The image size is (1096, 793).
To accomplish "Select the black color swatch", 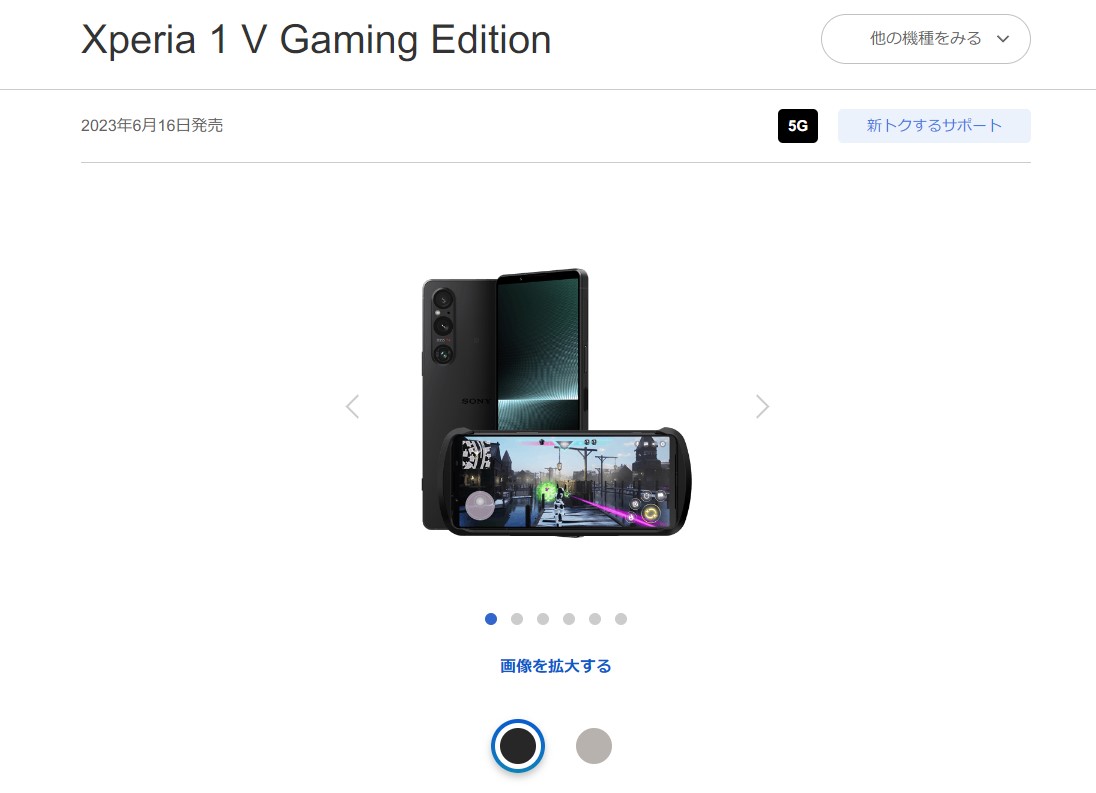I will click(x=518, y=745).
